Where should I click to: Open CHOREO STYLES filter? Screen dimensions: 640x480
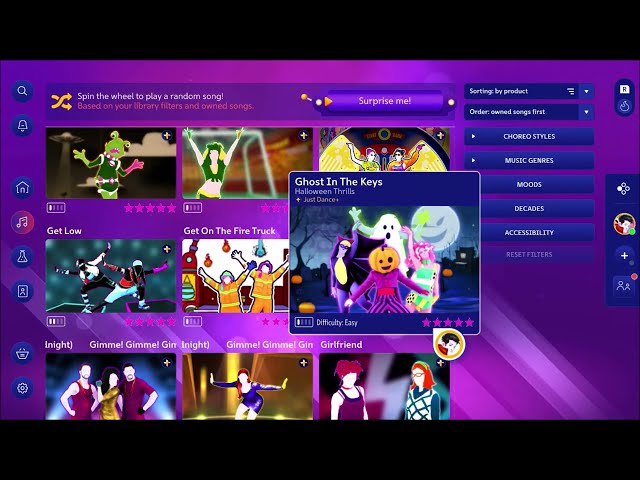coord(529,137)
